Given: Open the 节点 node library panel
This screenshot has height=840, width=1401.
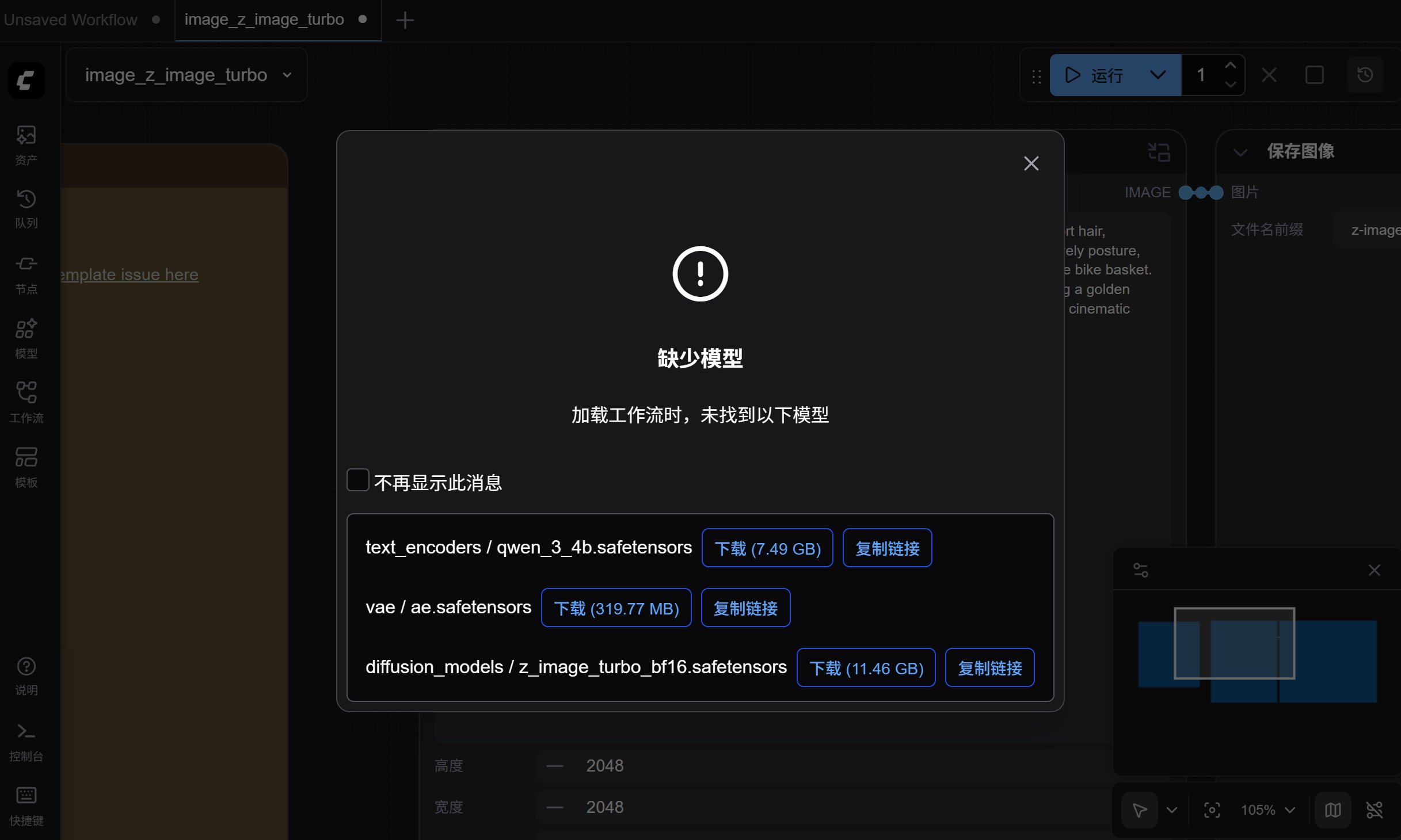Looking at the screenshot, I should tap(26, 274).
